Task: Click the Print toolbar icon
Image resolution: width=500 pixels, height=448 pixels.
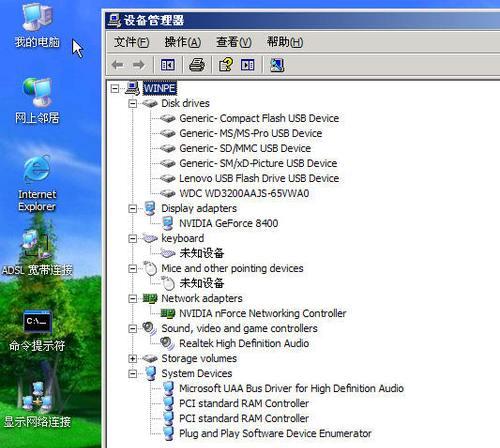Action: coord(197,65)
